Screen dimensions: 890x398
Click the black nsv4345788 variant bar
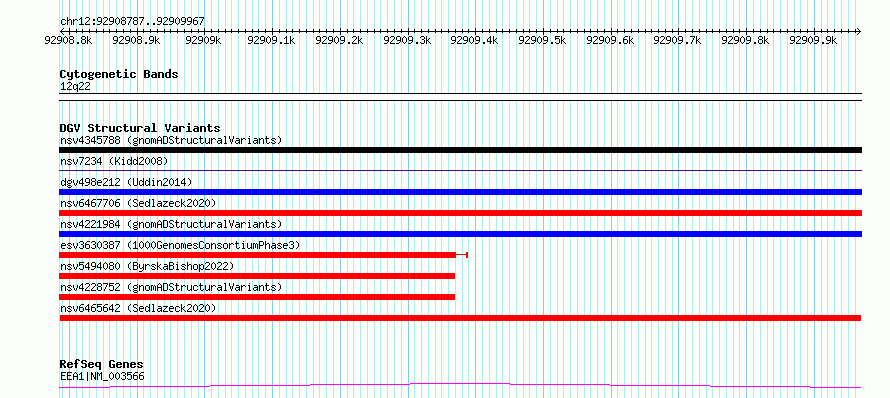(x=460, y=150)
